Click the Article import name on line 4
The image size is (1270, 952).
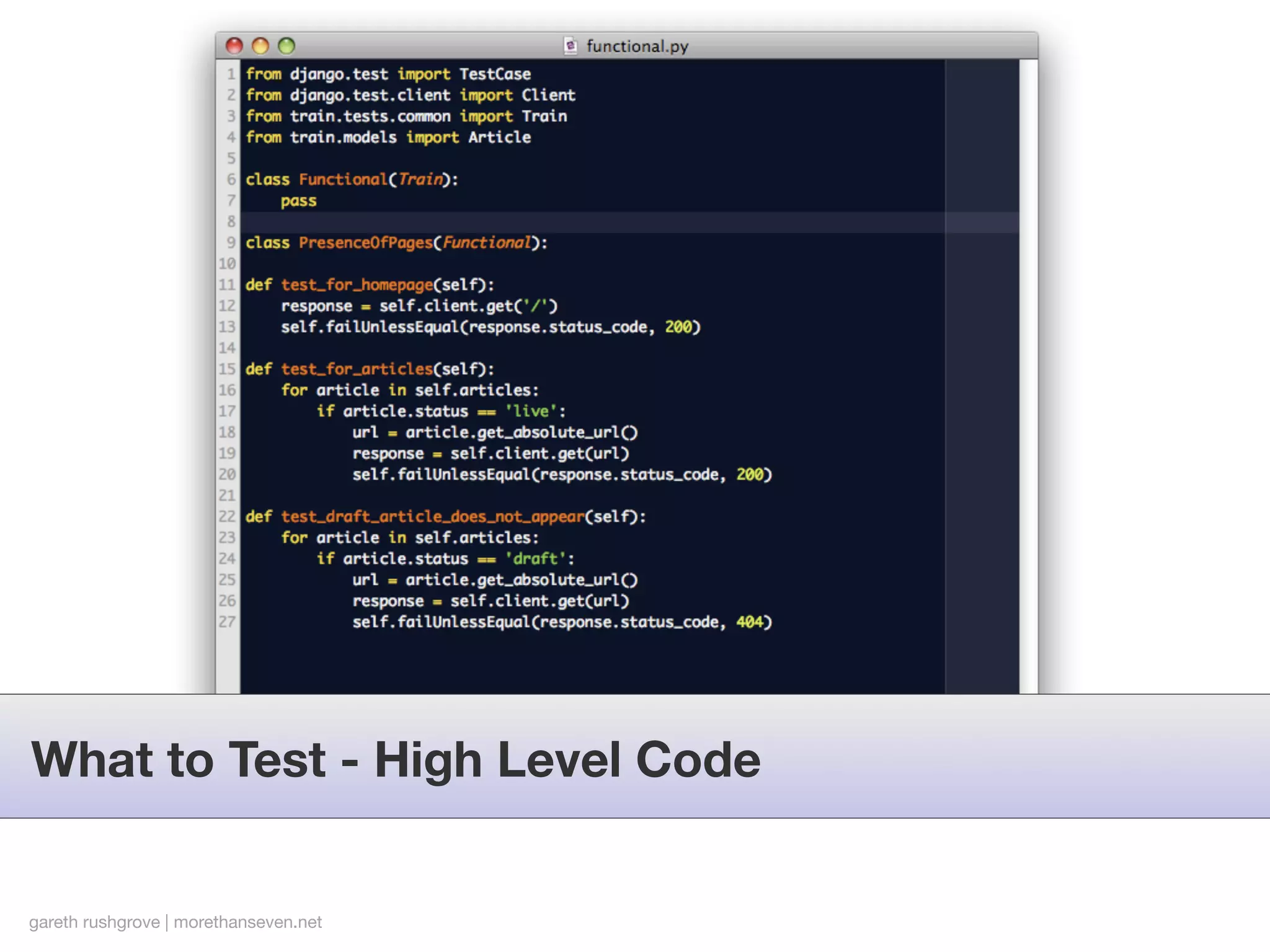[499, 137]
